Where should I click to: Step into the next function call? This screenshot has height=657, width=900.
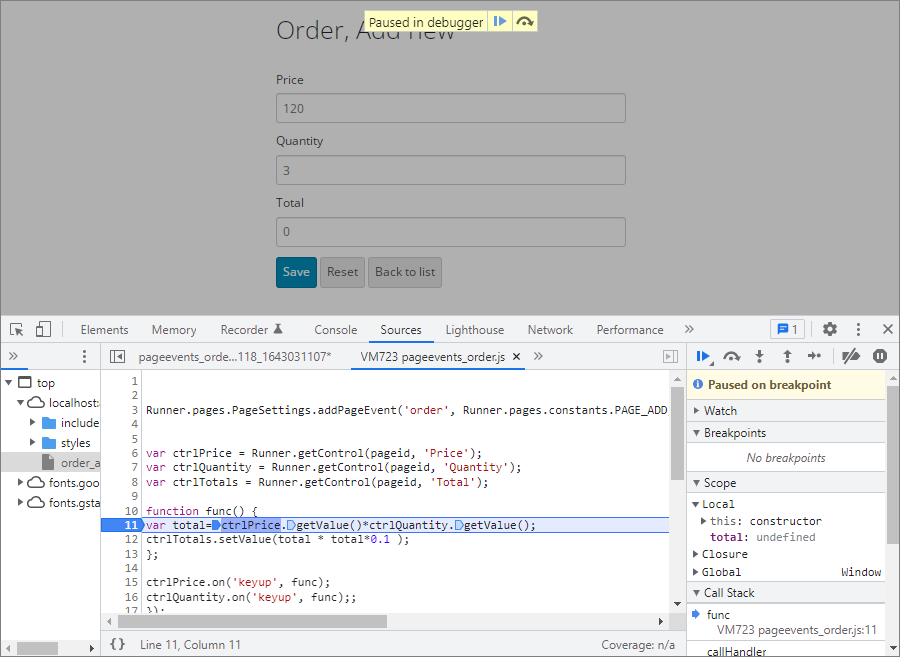point(759,356)
